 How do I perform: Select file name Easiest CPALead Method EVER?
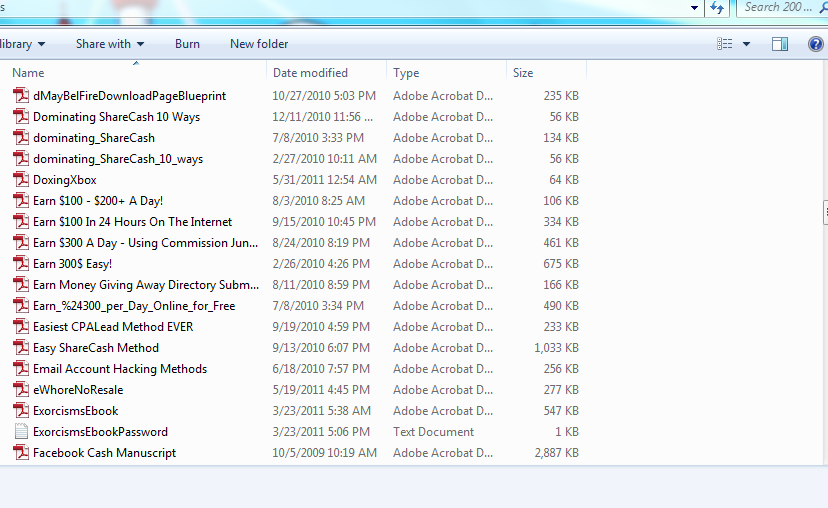113,327
